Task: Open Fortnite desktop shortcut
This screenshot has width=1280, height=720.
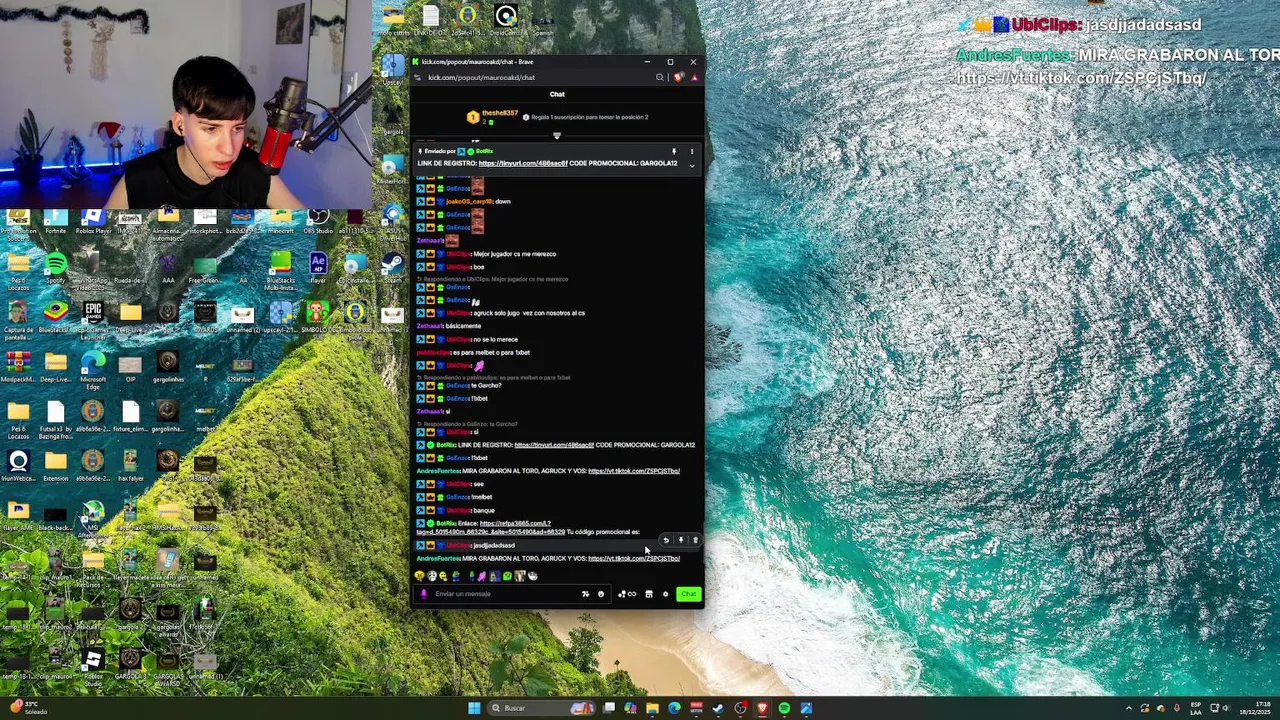Action: 56,218
